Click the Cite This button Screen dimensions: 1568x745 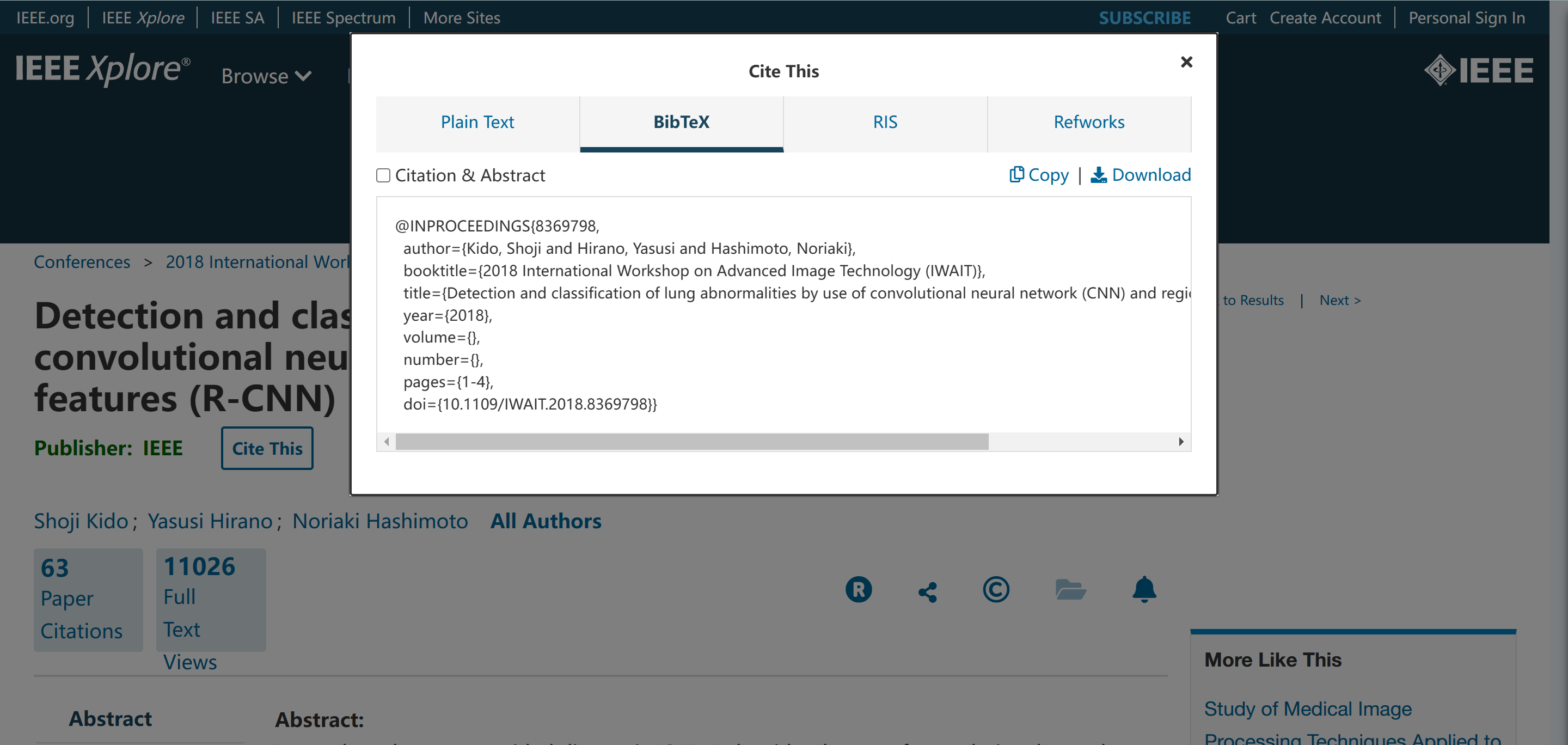267,449
